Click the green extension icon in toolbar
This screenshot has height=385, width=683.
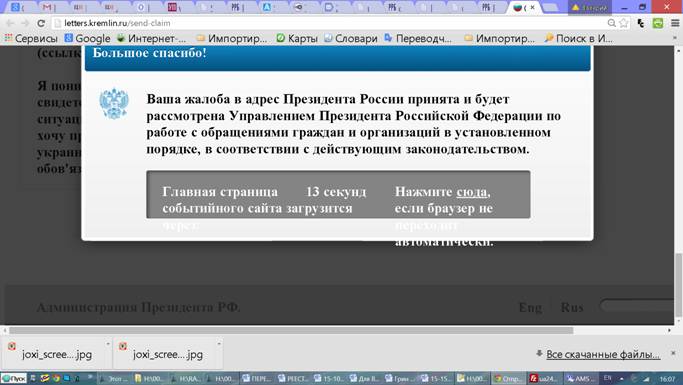658,23
